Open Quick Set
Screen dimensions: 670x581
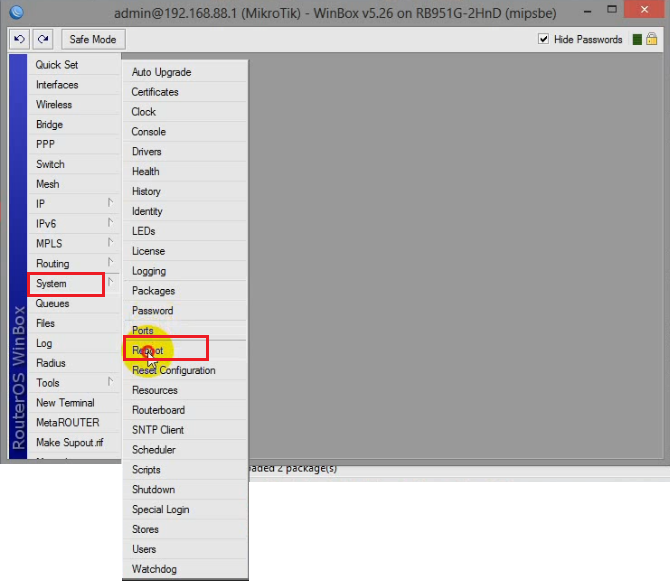coord(73,65)
